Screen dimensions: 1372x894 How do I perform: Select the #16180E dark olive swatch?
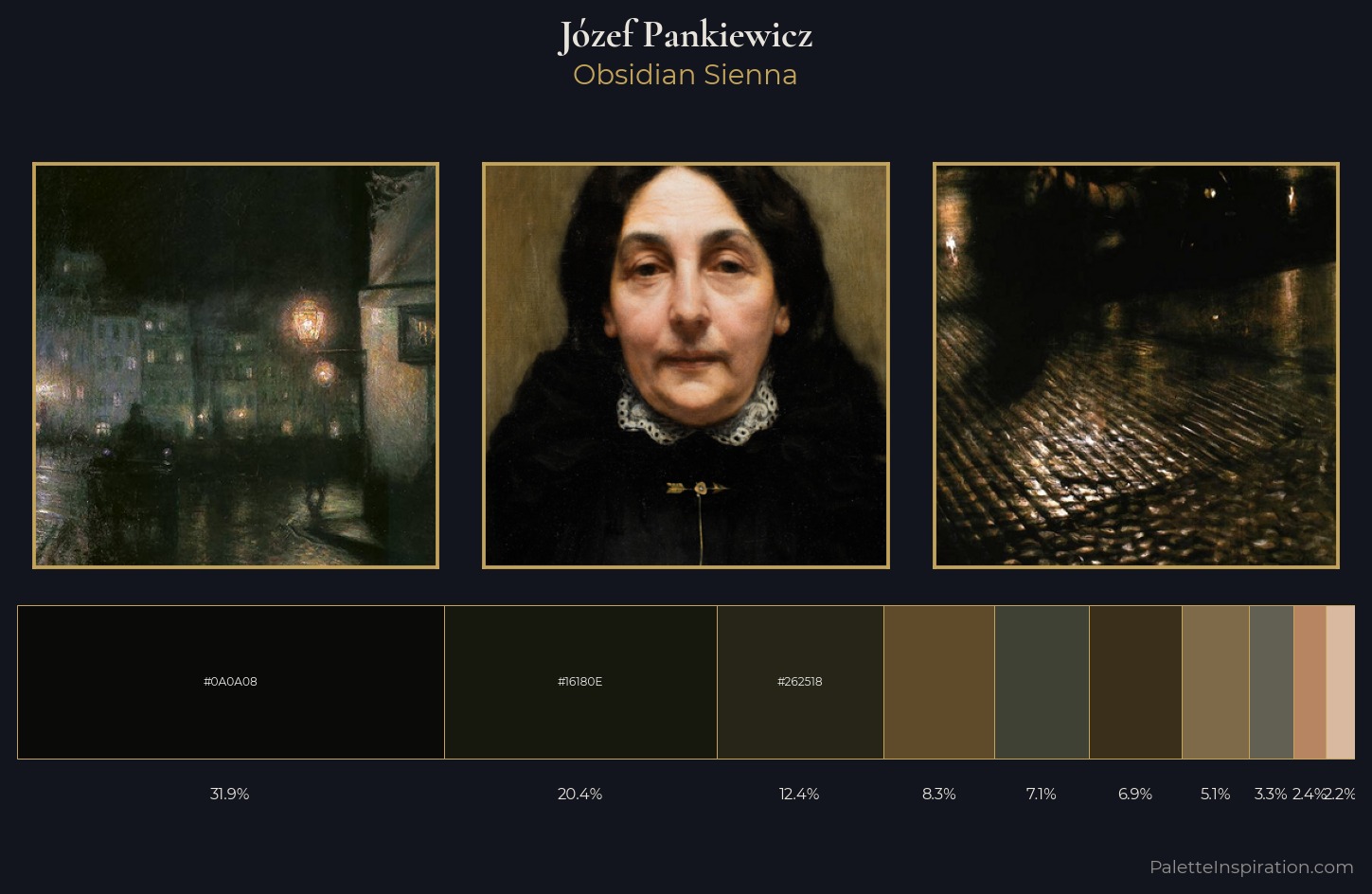[x=580, y=682]
